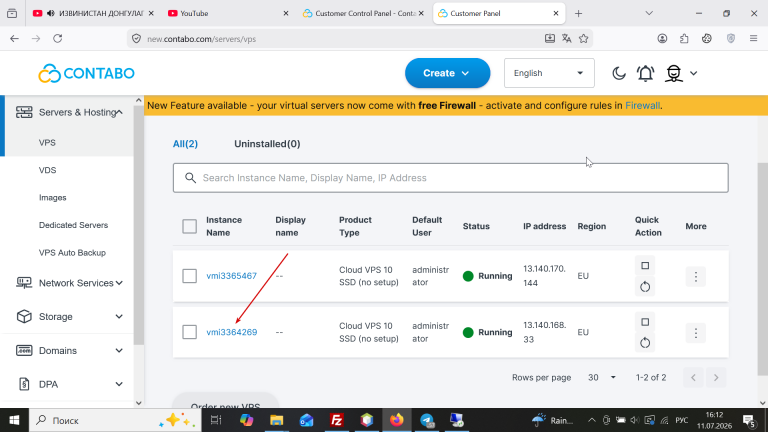768x432 pixels.
Task: Open the notifications bell
Action: 646,73
